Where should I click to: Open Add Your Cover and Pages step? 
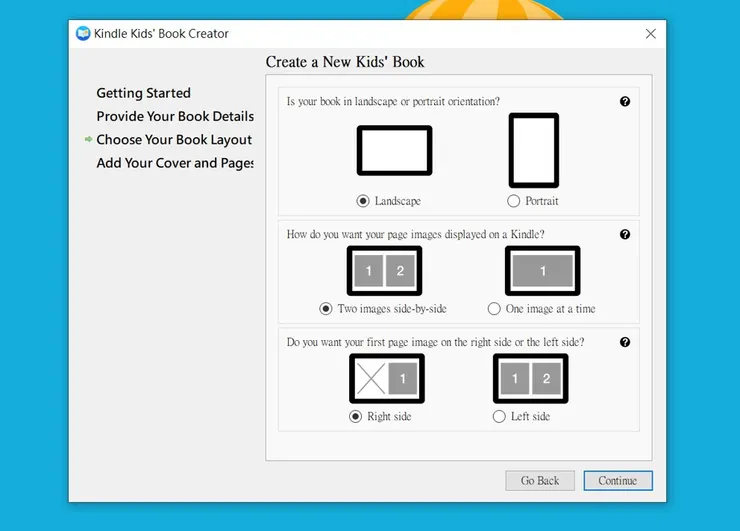175,163
